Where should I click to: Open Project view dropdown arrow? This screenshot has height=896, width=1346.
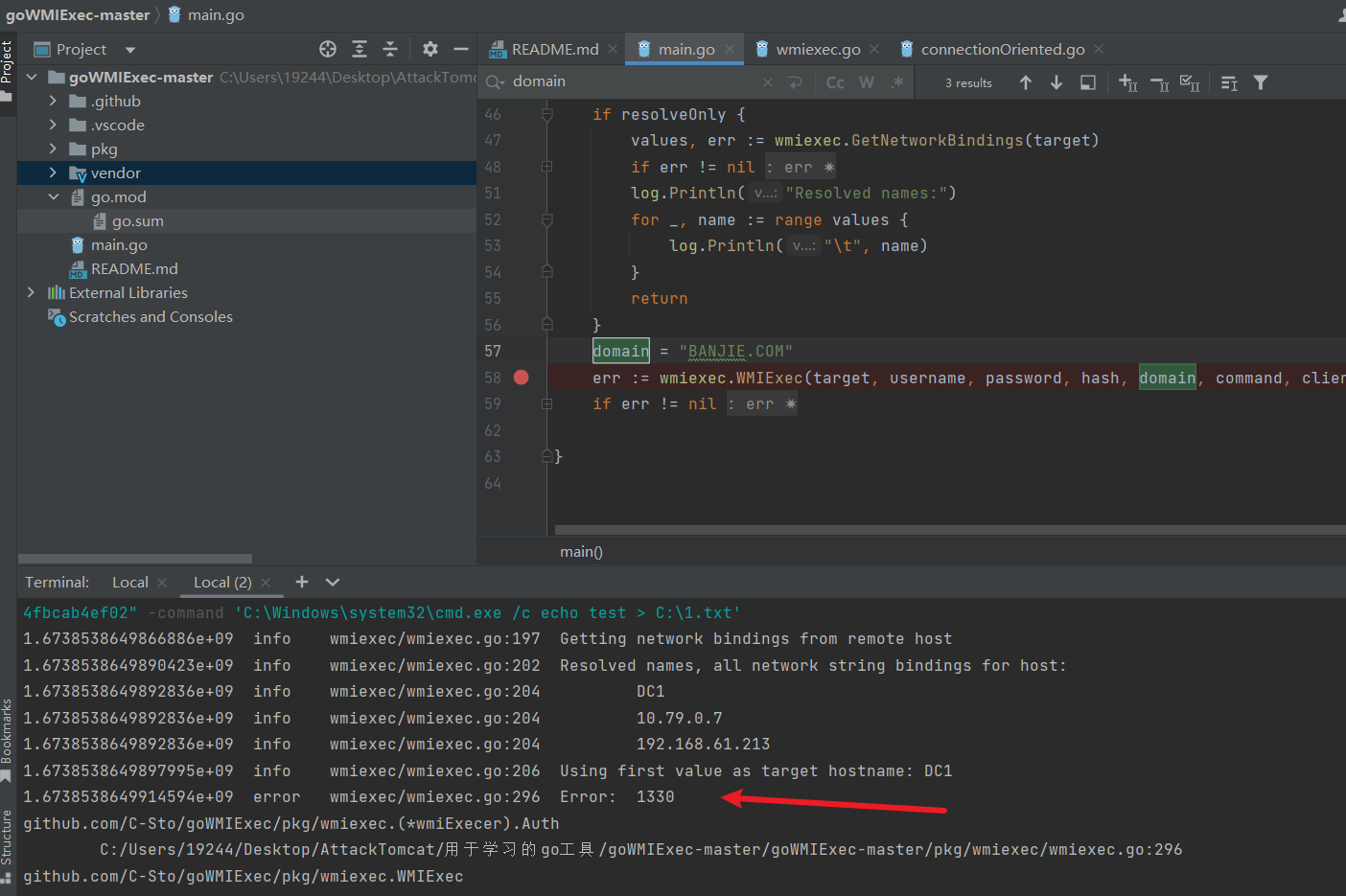[130, 50]
